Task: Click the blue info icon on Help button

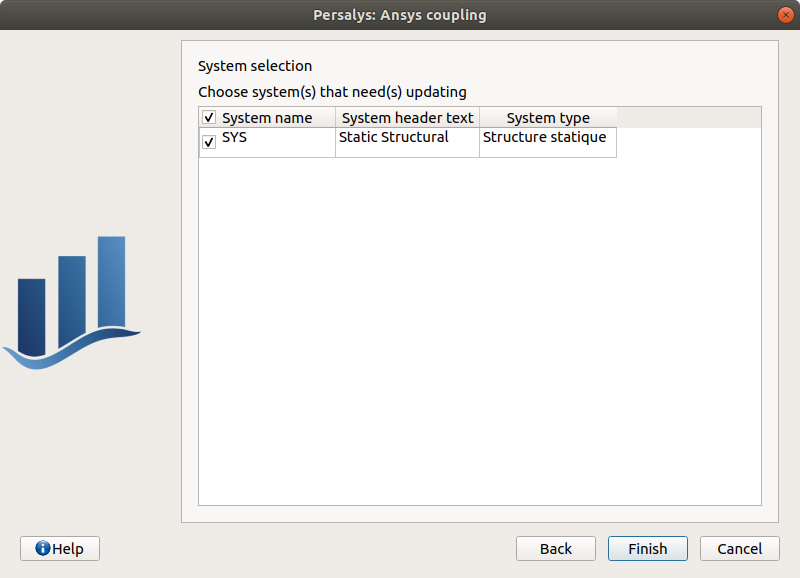Action: click(41, 548)
